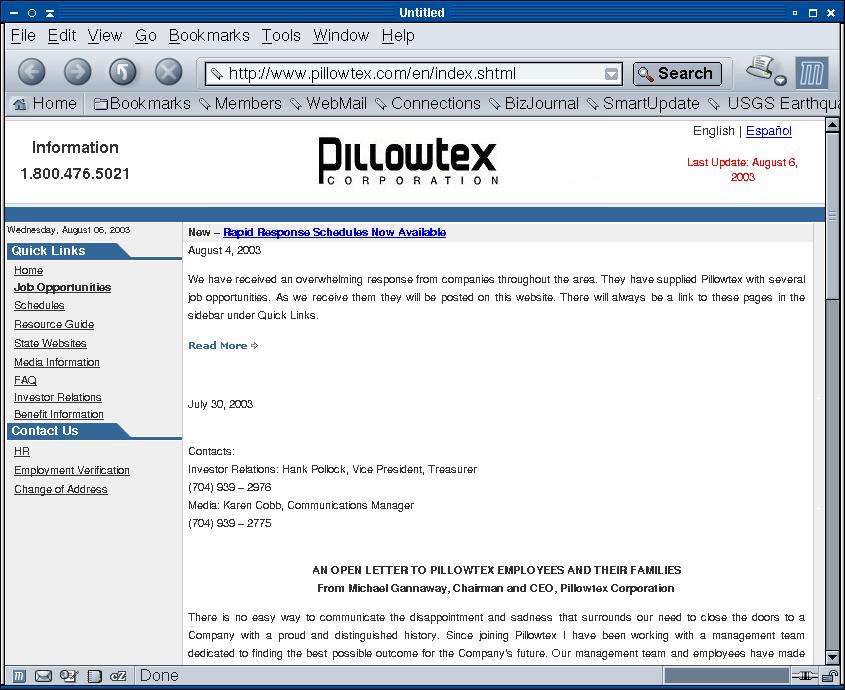Viewport: 845px width, 690px height.
Task: Open the Resource Guide link
Action: click(x=54, y=324)
